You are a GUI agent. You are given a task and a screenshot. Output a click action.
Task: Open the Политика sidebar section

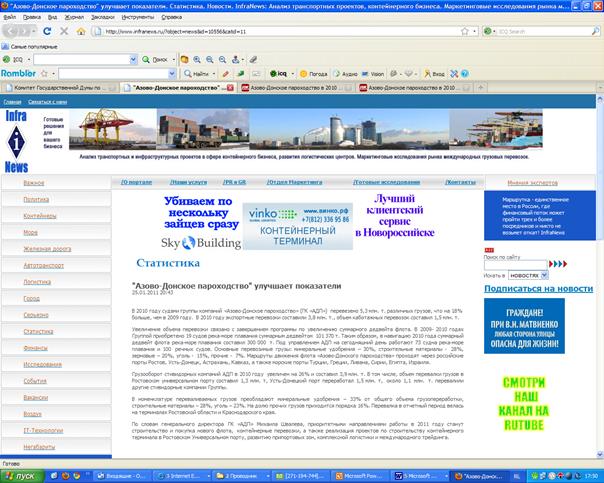click(x=36, y=199)
